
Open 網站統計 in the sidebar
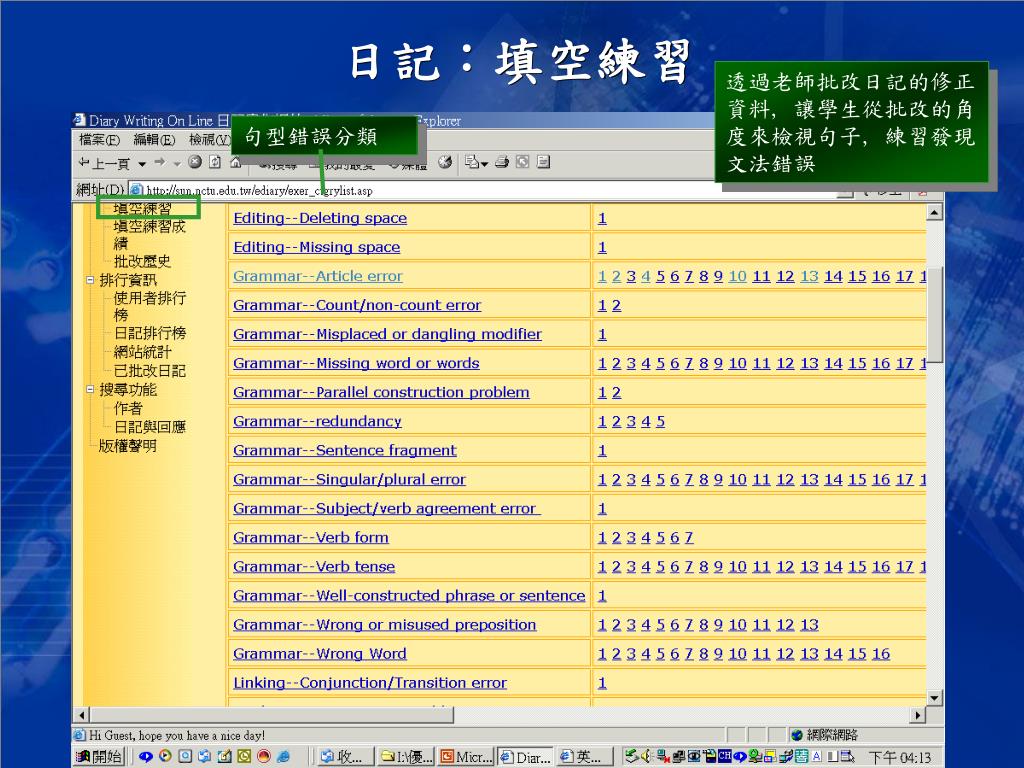click(142, 352)
